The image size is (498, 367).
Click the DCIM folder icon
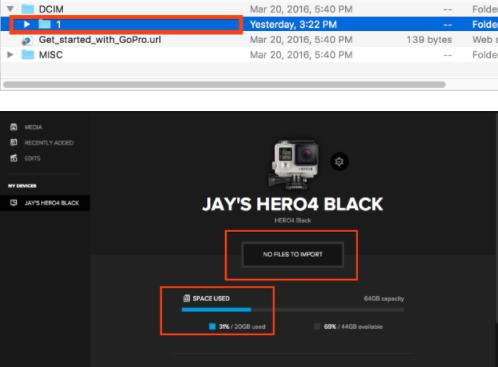[28, 9]
